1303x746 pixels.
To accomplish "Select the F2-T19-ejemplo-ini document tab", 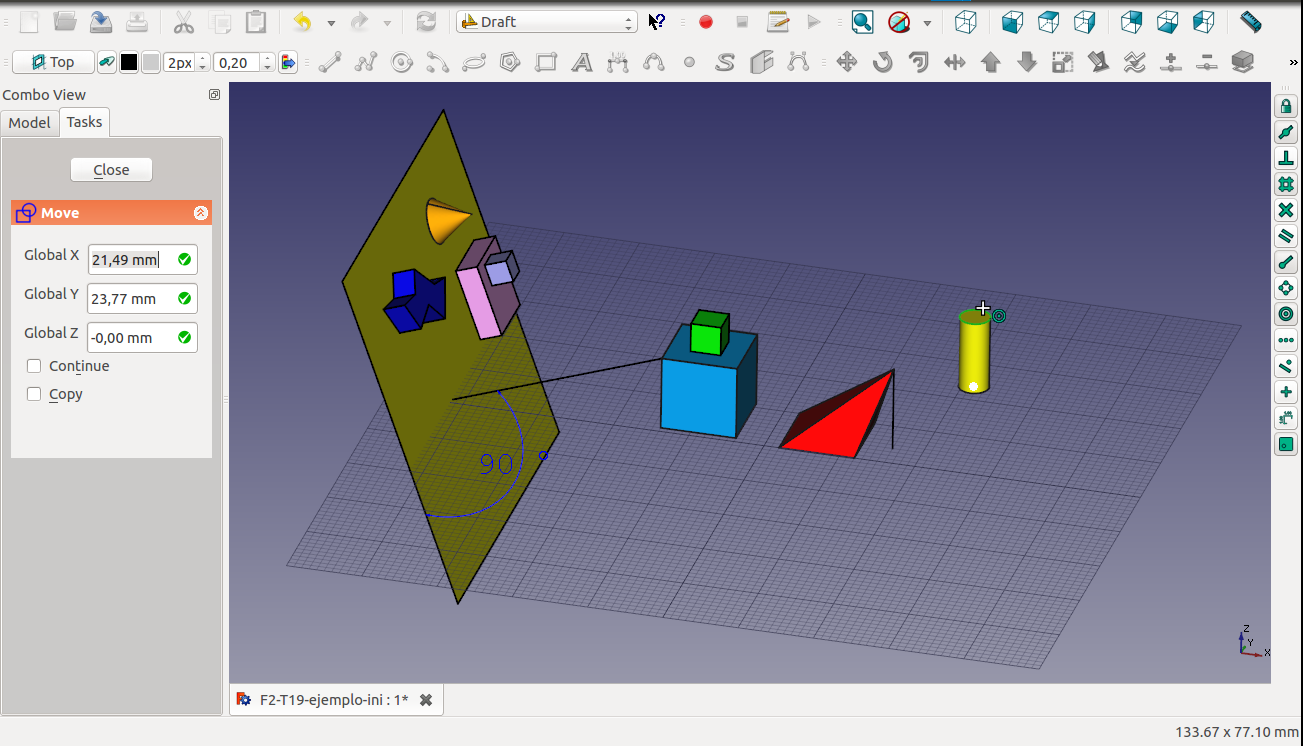I will tap(333, 700).
